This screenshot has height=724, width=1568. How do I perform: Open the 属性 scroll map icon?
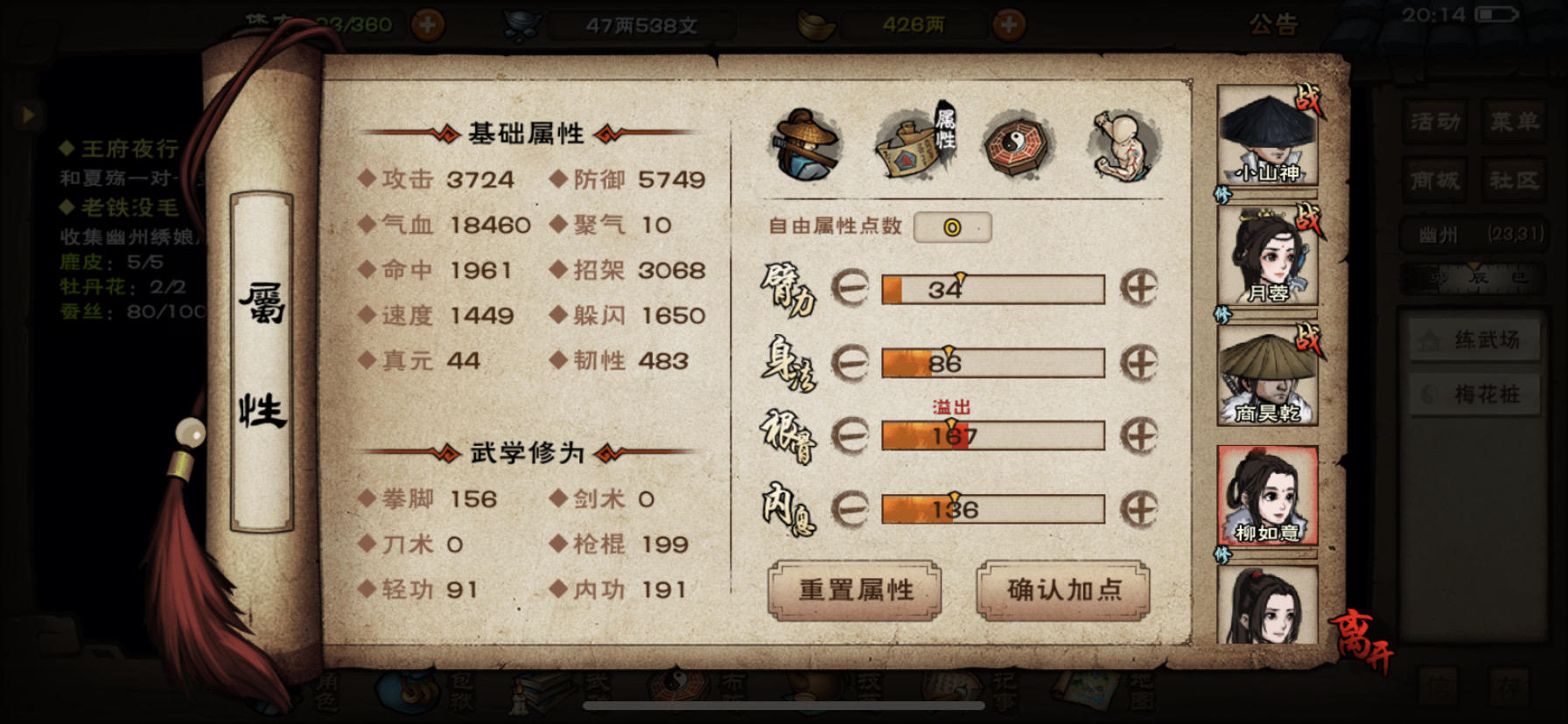click(x=915, y=143)
